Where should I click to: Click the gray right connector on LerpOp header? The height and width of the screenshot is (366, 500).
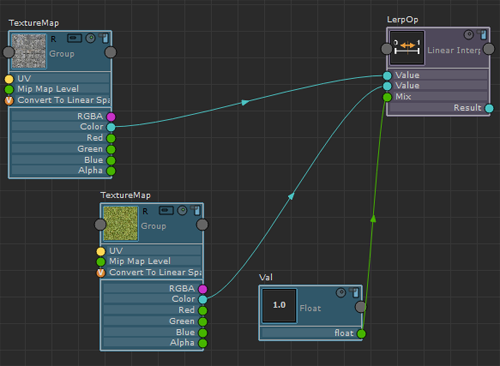pos(489,49)
